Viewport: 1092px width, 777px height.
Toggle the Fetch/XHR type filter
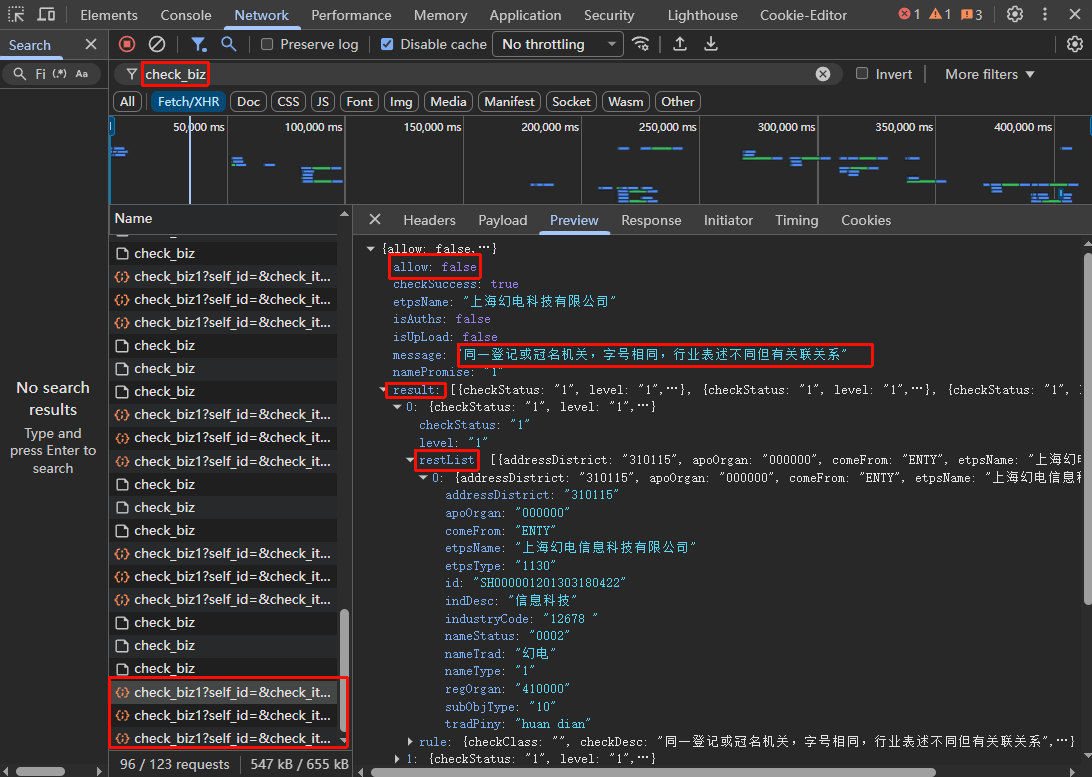pyautogui.click(x=188, y=102)
